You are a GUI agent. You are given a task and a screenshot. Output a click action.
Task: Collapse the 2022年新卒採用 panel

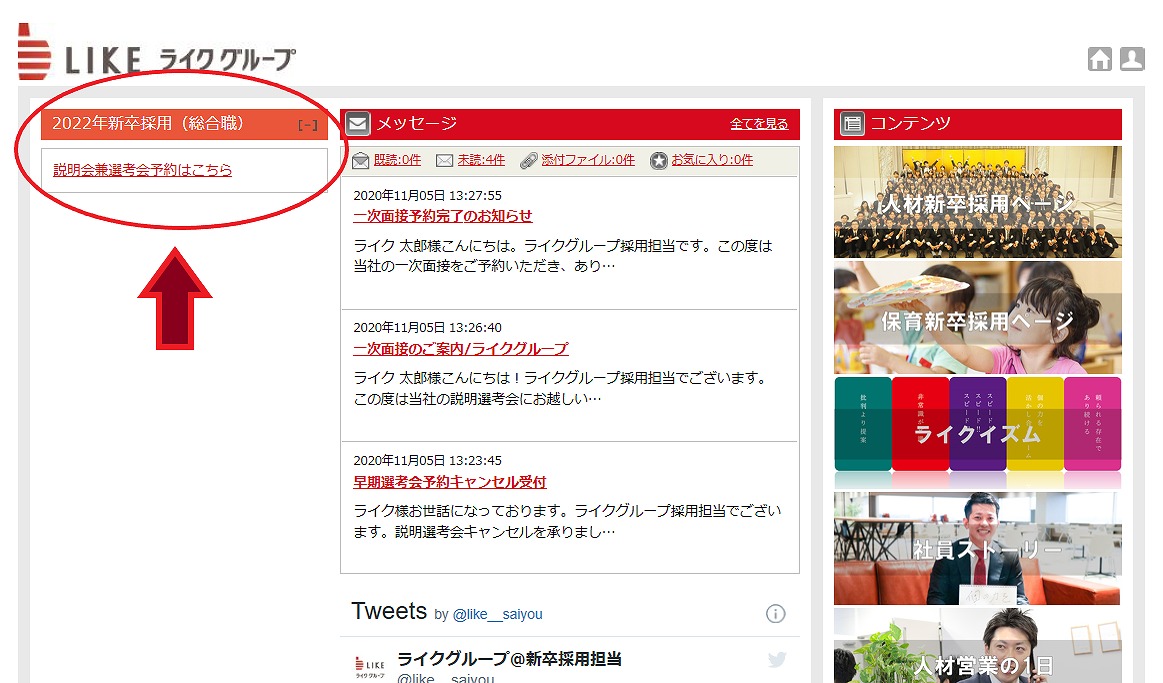(308, 125)
